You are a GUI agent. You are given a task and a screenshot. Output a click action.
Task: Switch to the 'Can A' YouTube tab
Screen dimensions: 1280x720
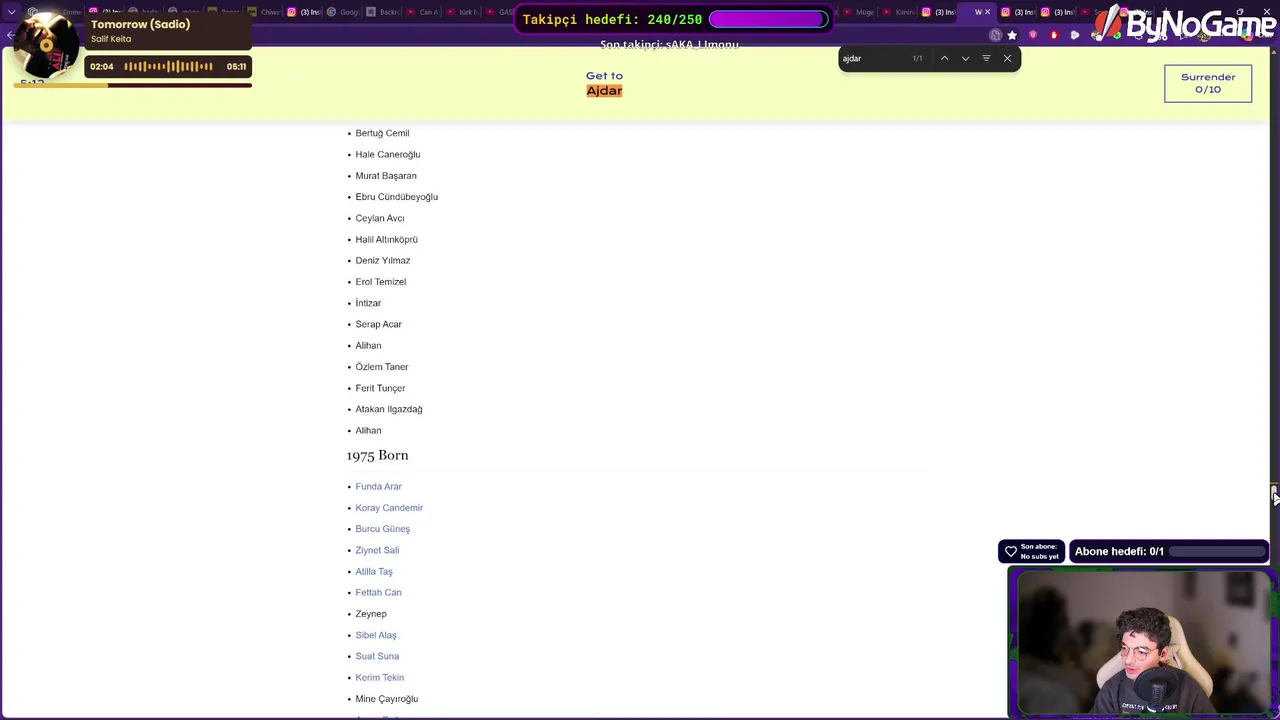coord(423,12)
